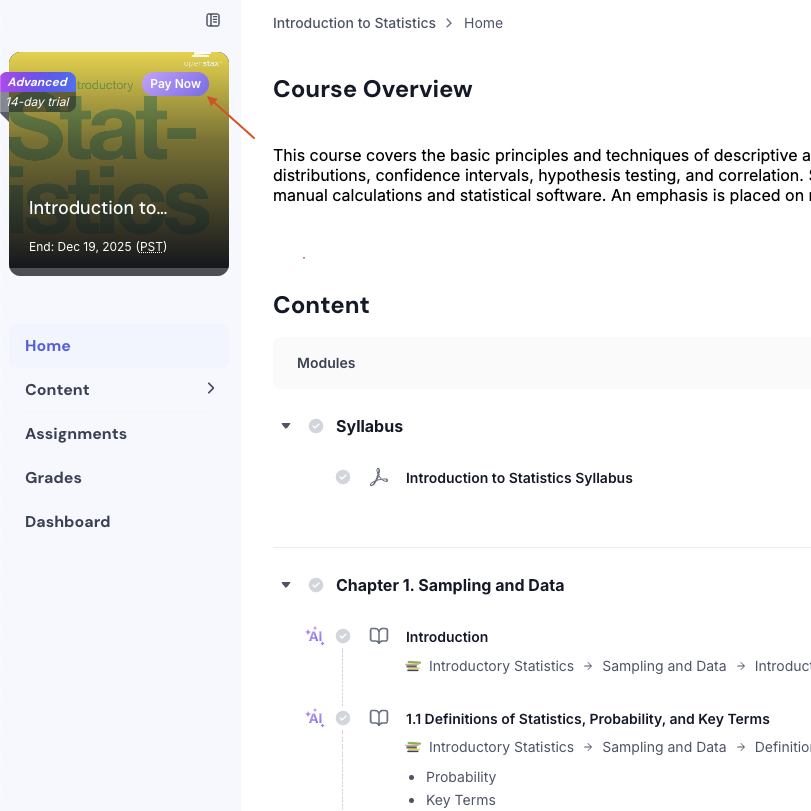Click the AI icon beside Introduction
The width and height of the screenshot is (811, 811).
click(314, 636)
